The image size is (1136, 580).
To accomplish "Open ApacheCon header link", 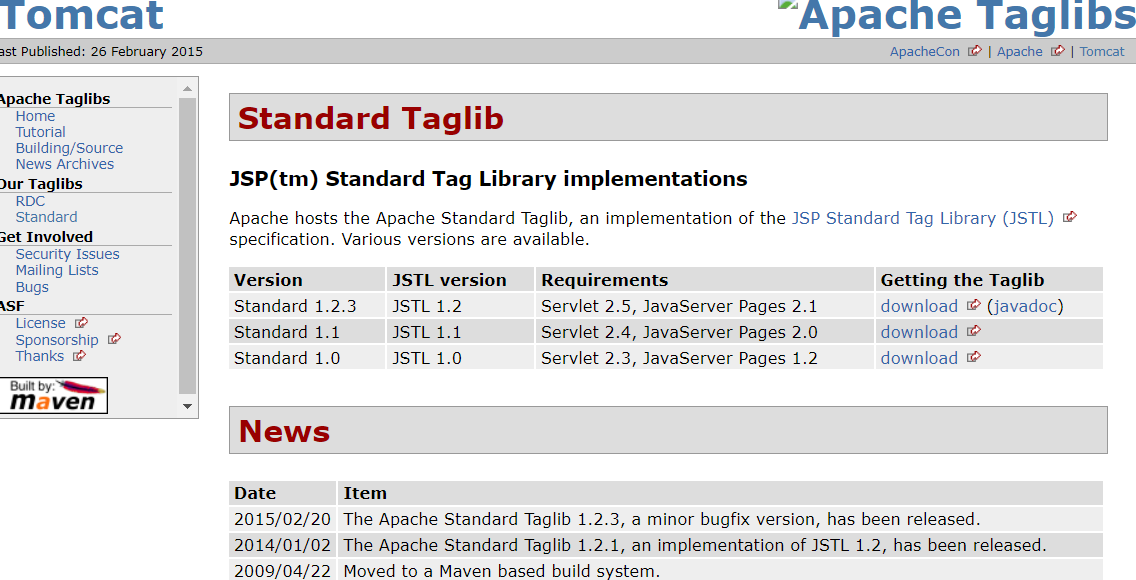I will [x=924, y=51].
